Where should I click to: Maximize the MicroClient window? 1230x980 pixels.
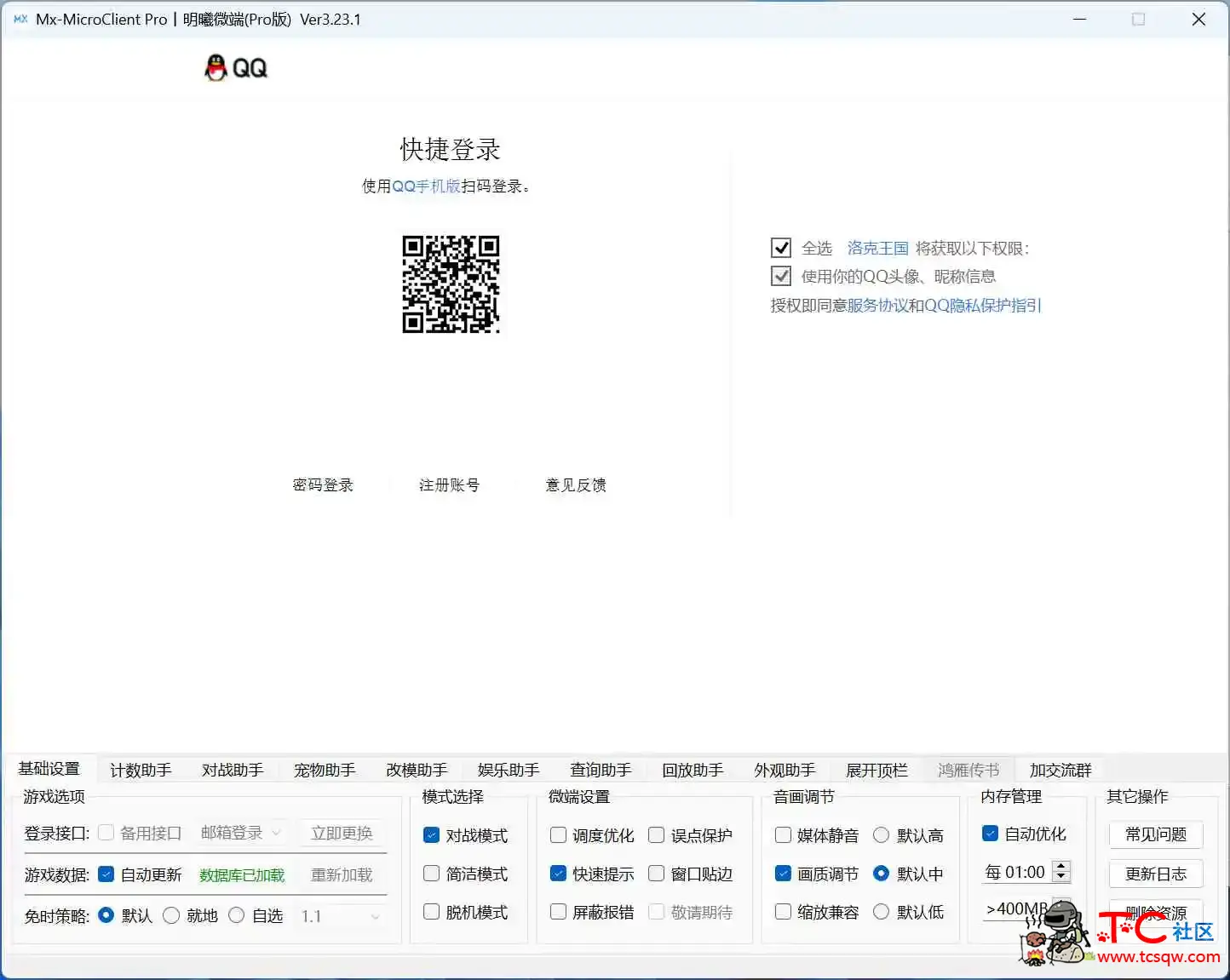pyautogui.click(x=1138, y=19)
